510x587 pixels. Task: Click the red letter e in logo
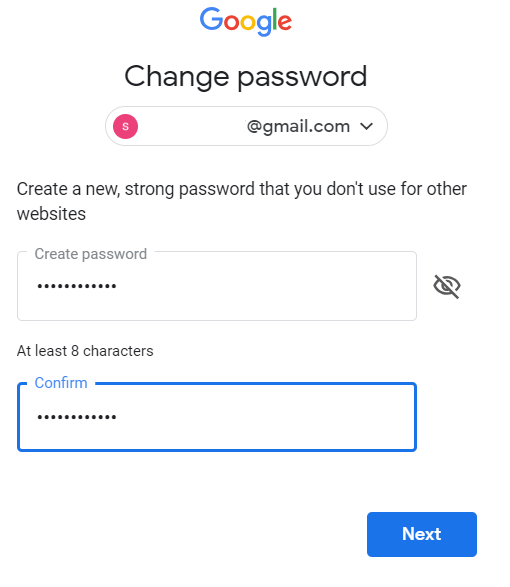[x=285, y=22]
